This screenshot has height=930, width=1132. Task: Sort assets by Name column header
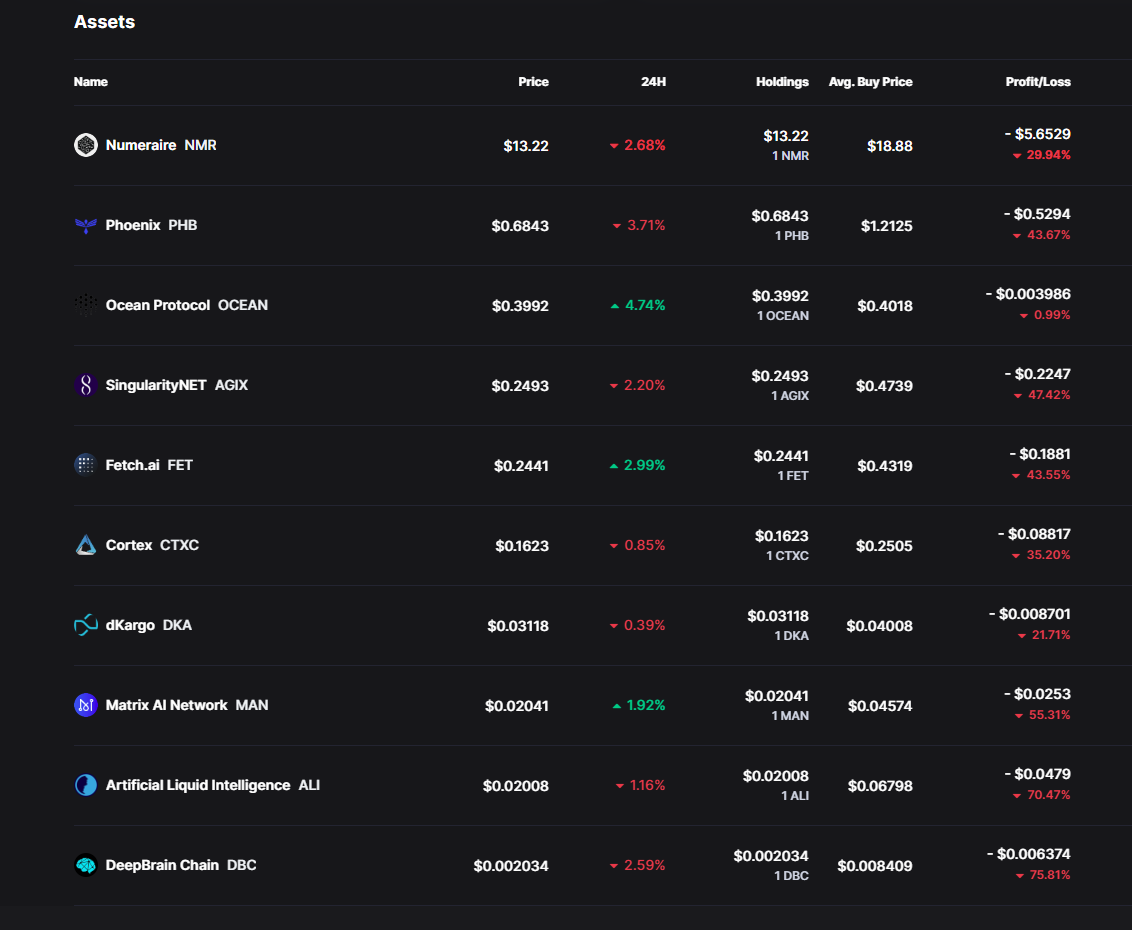coord(91,82)
